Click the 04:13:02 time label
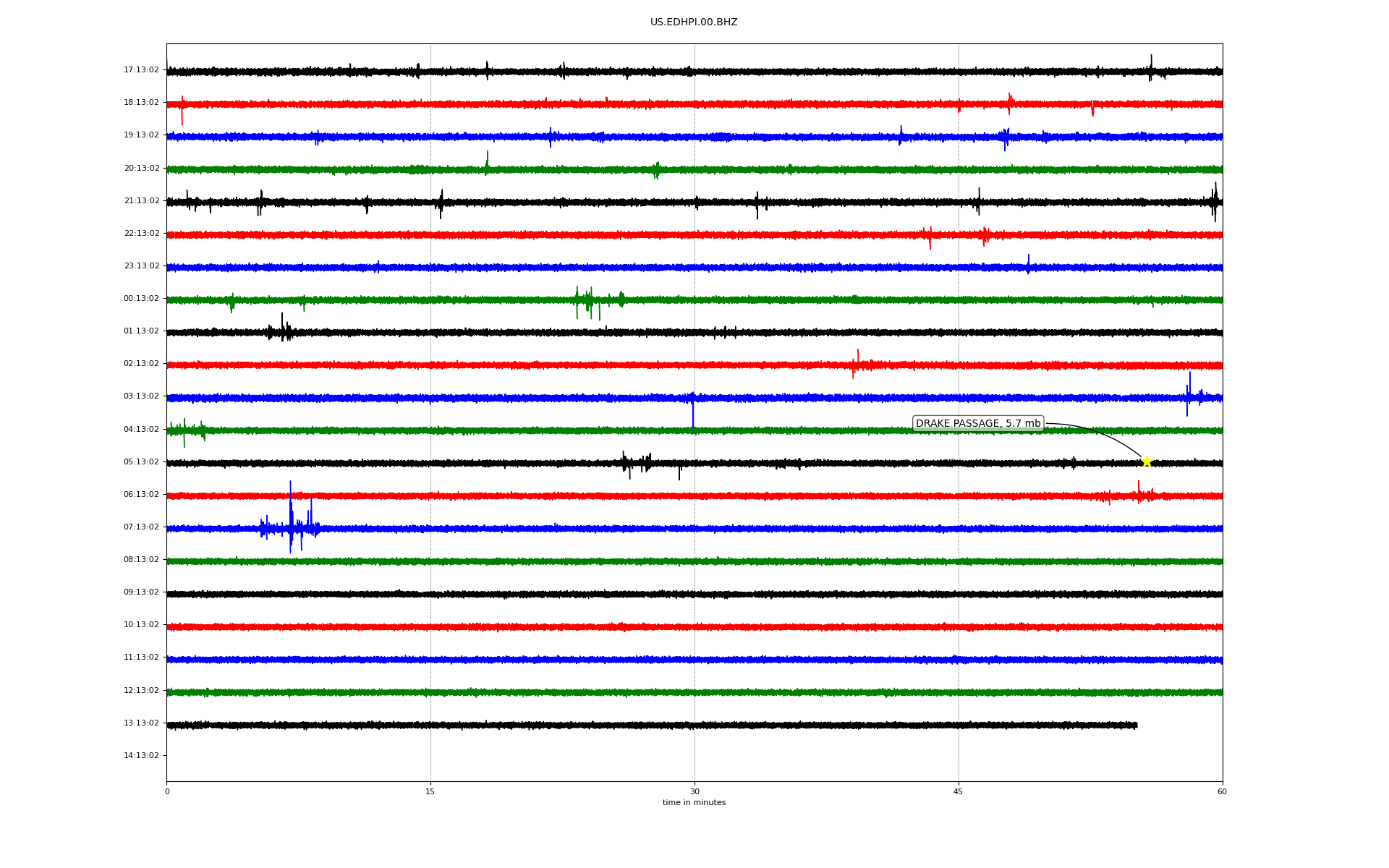The width and height of the screenshot is (1389, 868). tap(141, 430)
